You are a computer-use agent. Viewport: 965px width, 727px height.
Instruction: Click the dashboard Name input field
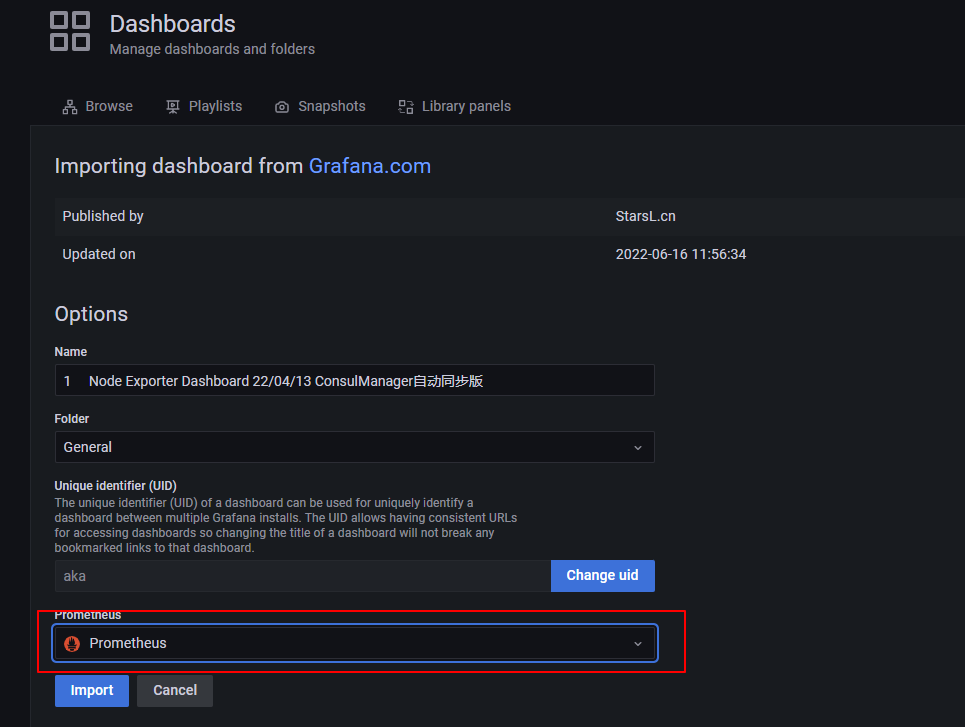(x=354, y=380)
